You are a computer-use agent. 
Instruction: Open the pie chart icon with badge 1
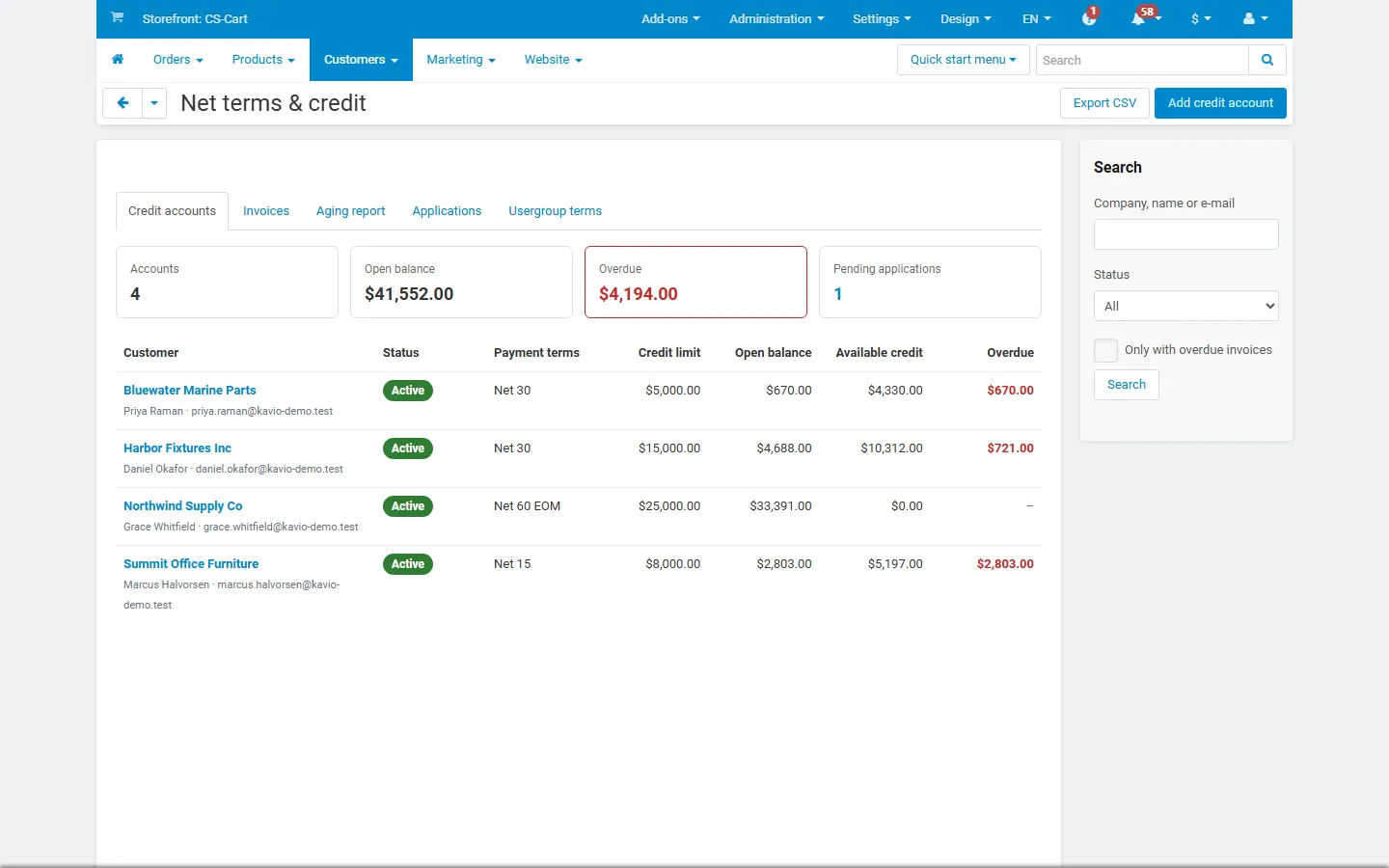pos(1089,18)
